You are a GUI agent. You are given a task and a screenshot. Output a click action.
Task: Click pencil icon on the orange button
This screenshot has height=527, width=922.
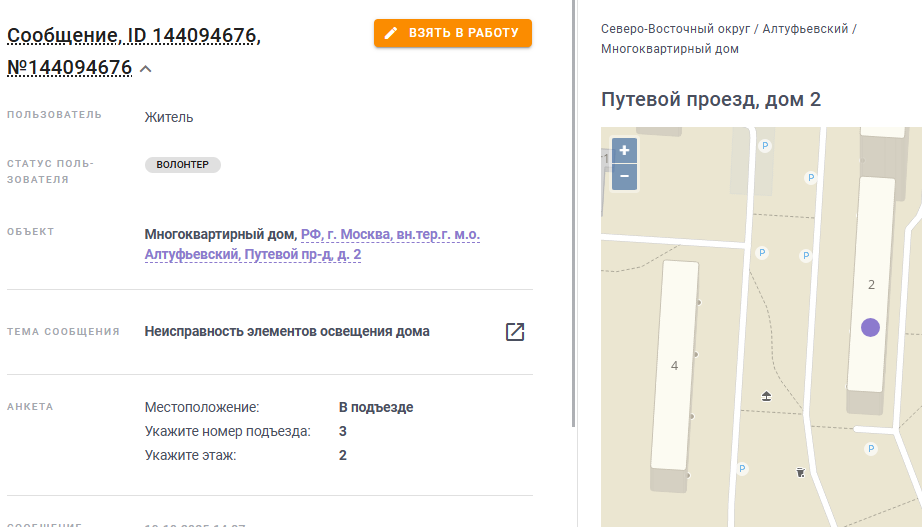tap(391, 33)
